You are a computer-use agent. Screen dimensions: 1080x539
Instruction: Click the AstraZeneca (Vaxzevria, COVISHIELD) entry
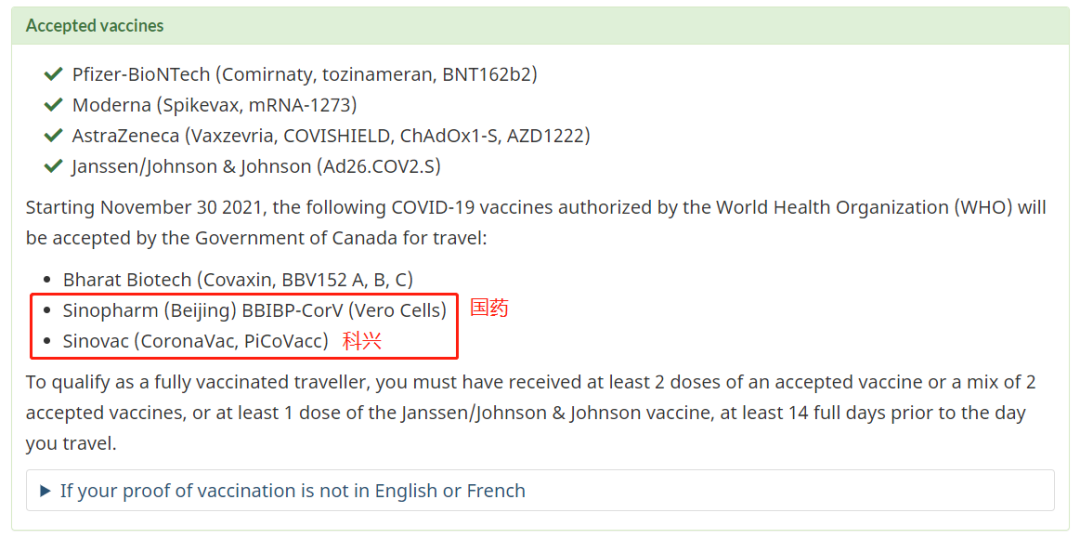pos(331,136)
